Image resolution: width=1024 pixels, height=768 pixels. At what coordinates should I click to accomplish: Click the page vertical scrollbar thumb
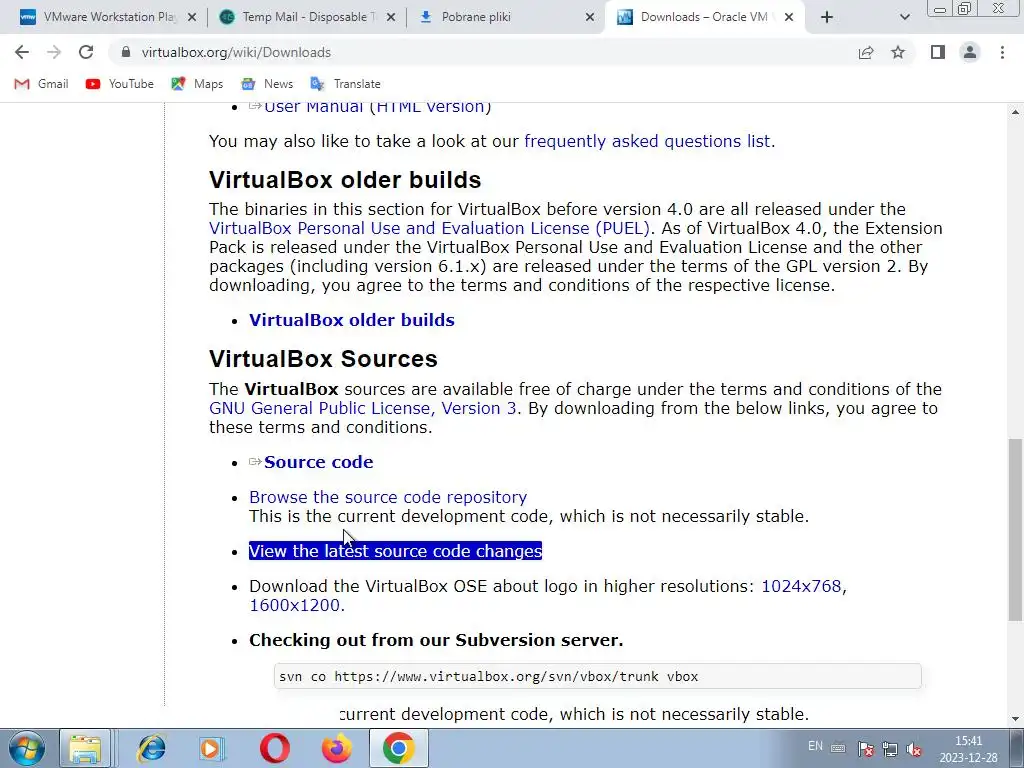[1015, 530]
